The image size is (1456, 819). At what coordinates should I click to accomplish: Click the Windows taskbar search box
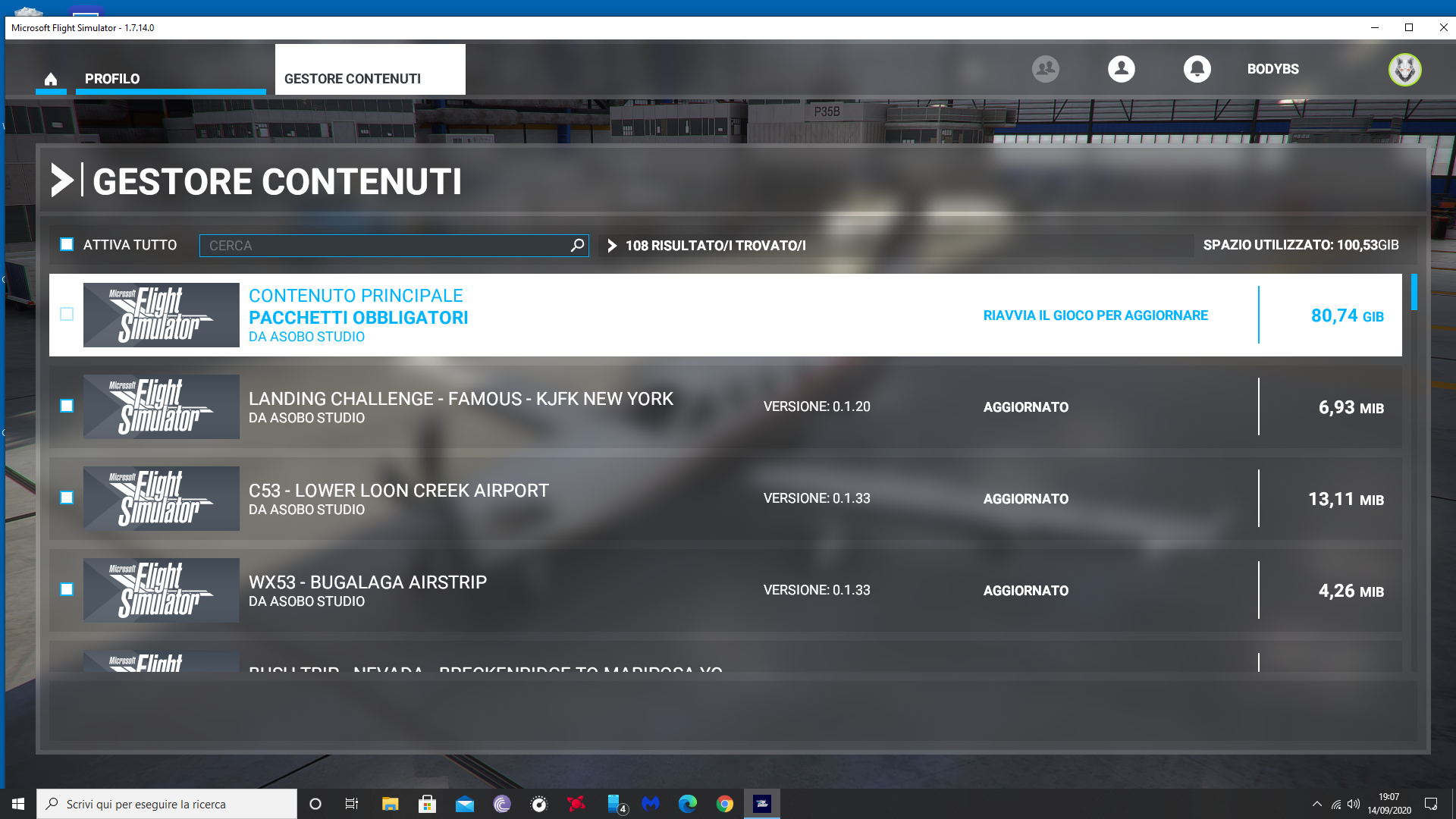tap(167, 804)
